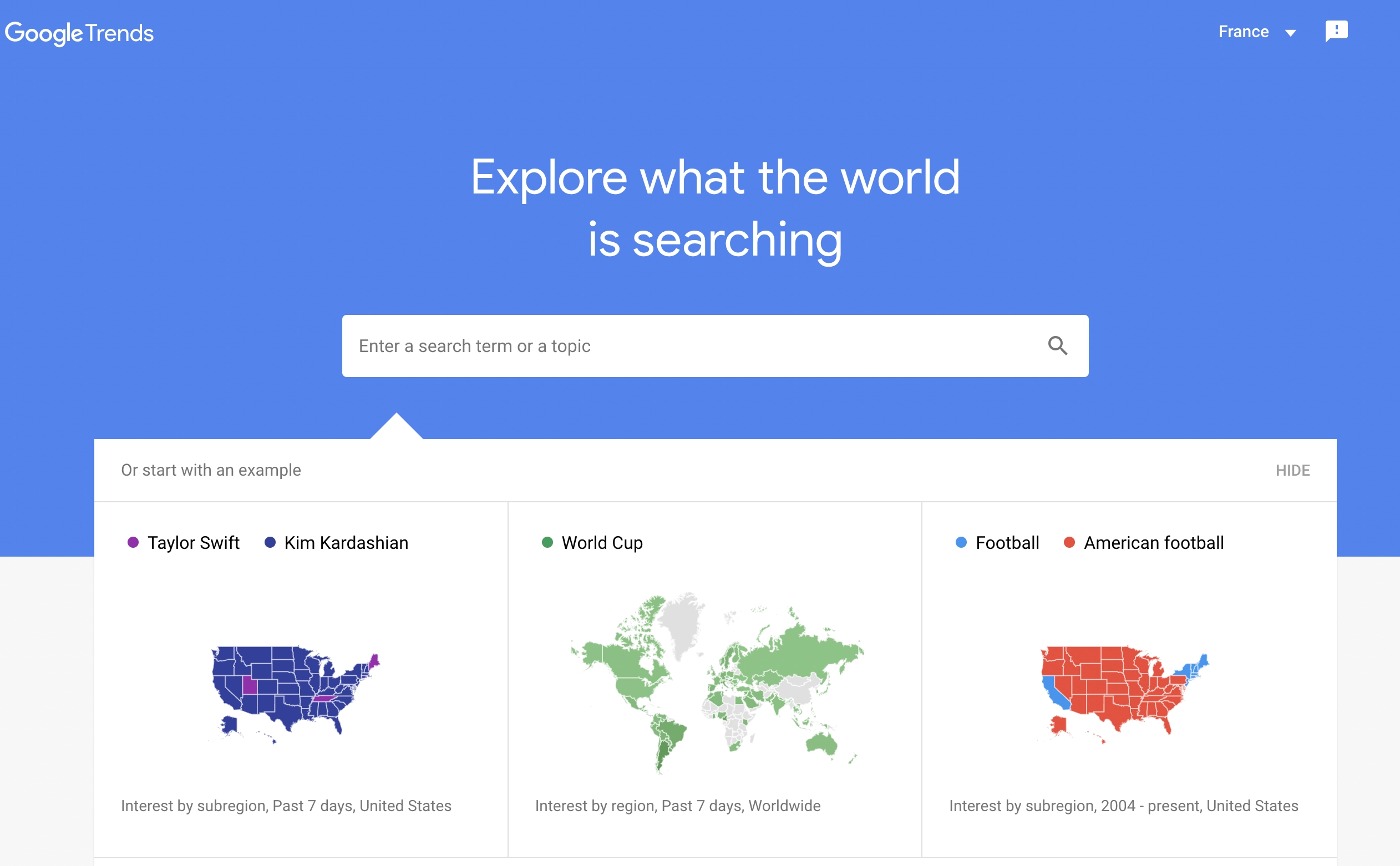Screen dimensions: 1400x866
Task: Click the red American football dot
Action: pos(1069,542)
